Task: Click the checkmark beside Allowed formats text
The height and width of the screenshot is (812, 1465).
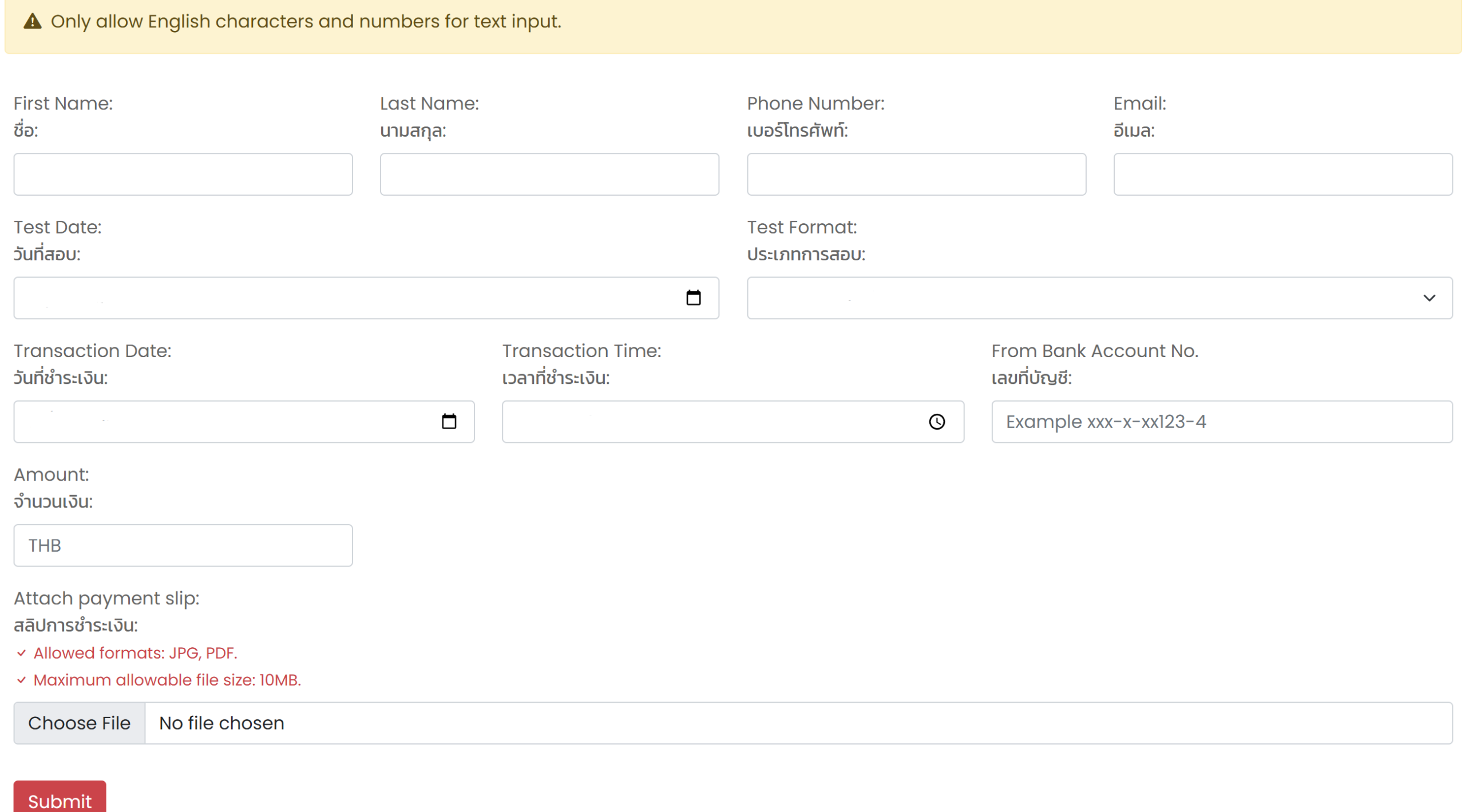Action: 21,653
